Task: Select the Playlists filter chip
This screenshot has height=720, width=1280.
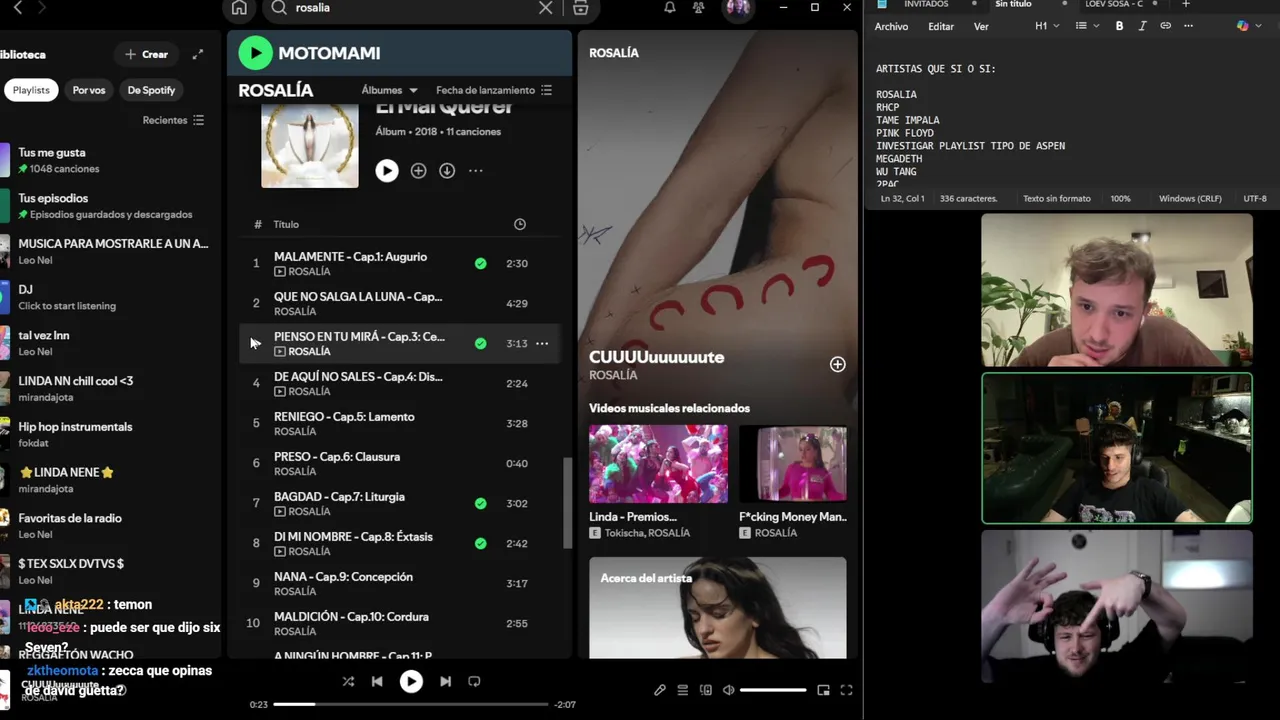Action: click(x=31, y=90)
